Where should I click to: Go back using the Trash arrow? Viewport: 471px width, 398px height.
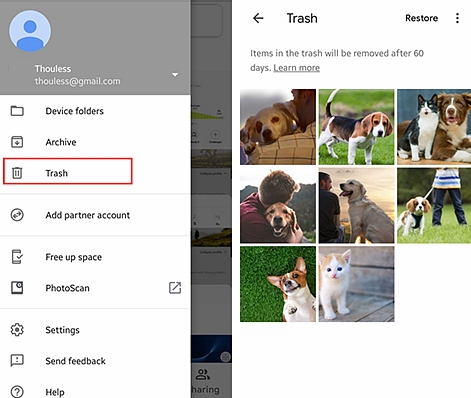[258, 18]
